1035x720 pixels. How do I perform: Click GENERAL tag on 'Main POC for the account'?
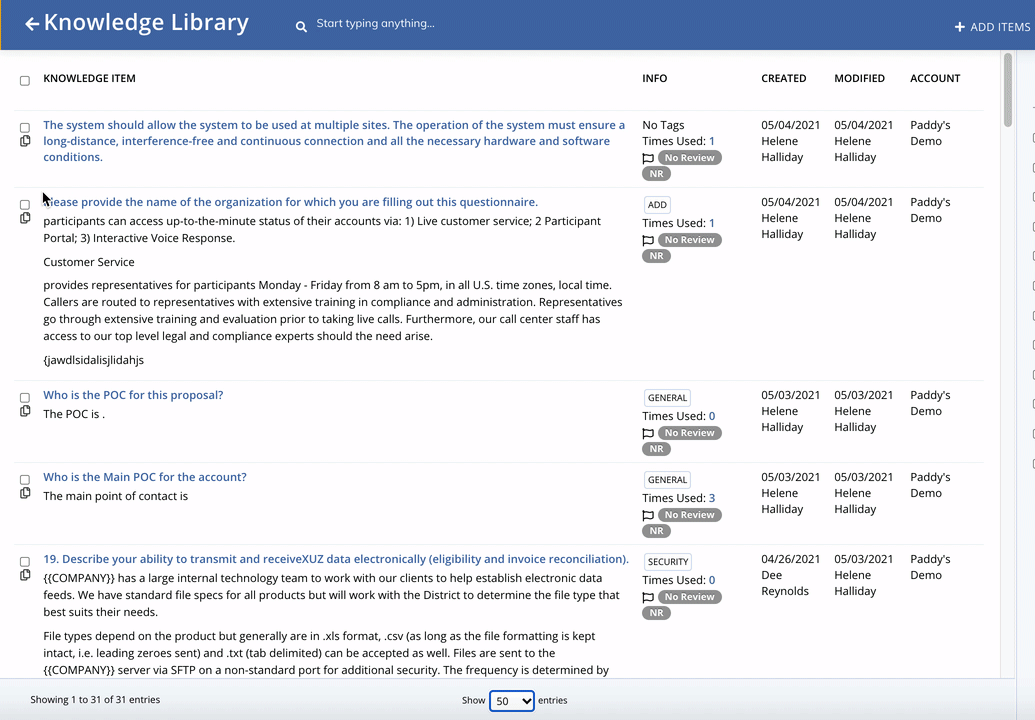click(x=667, y=479)
